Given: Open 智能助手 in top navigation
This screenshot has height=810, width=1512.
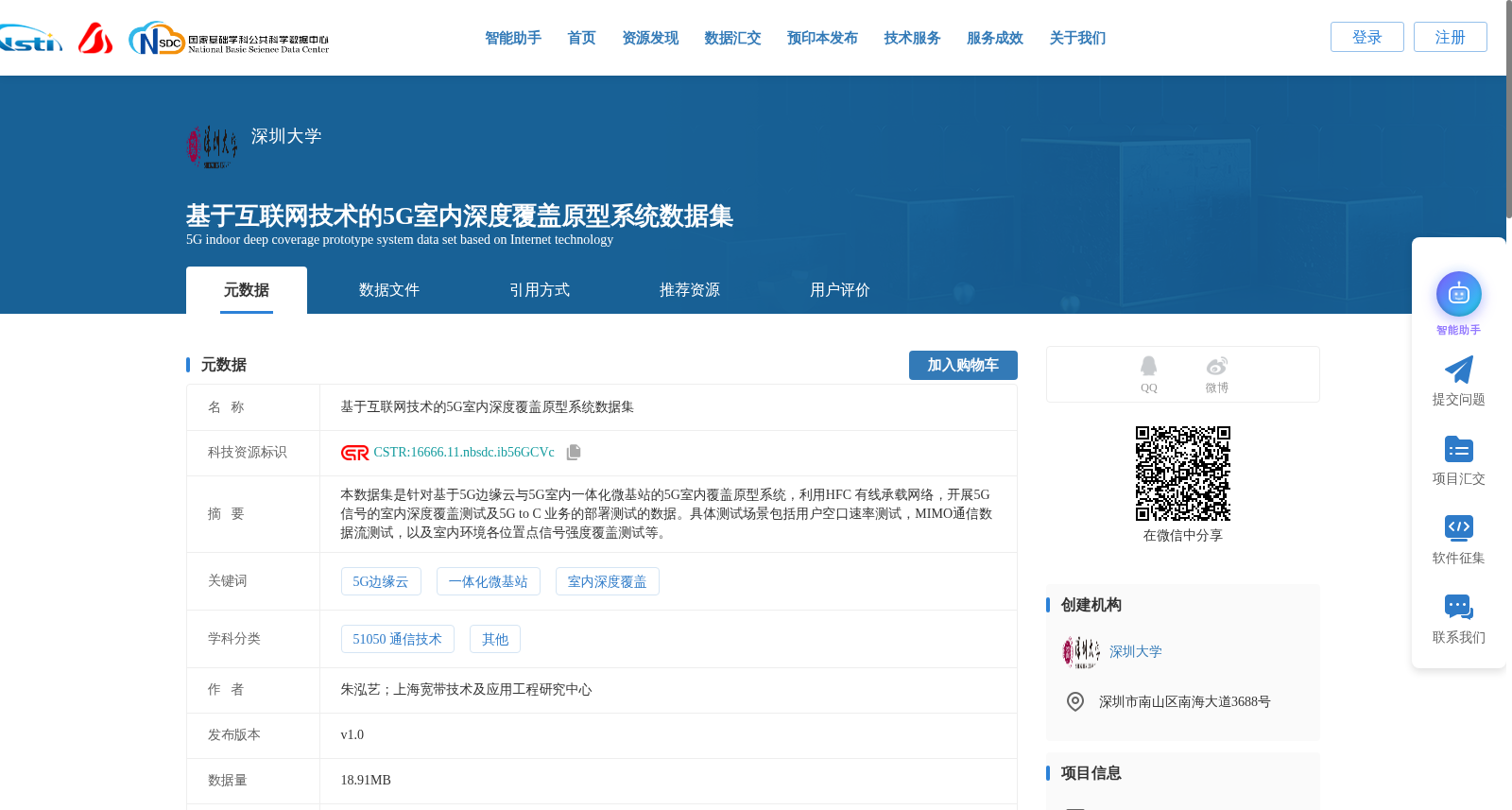Looking at the screenshot, I should pyautogui.click(x=513, y=38).
